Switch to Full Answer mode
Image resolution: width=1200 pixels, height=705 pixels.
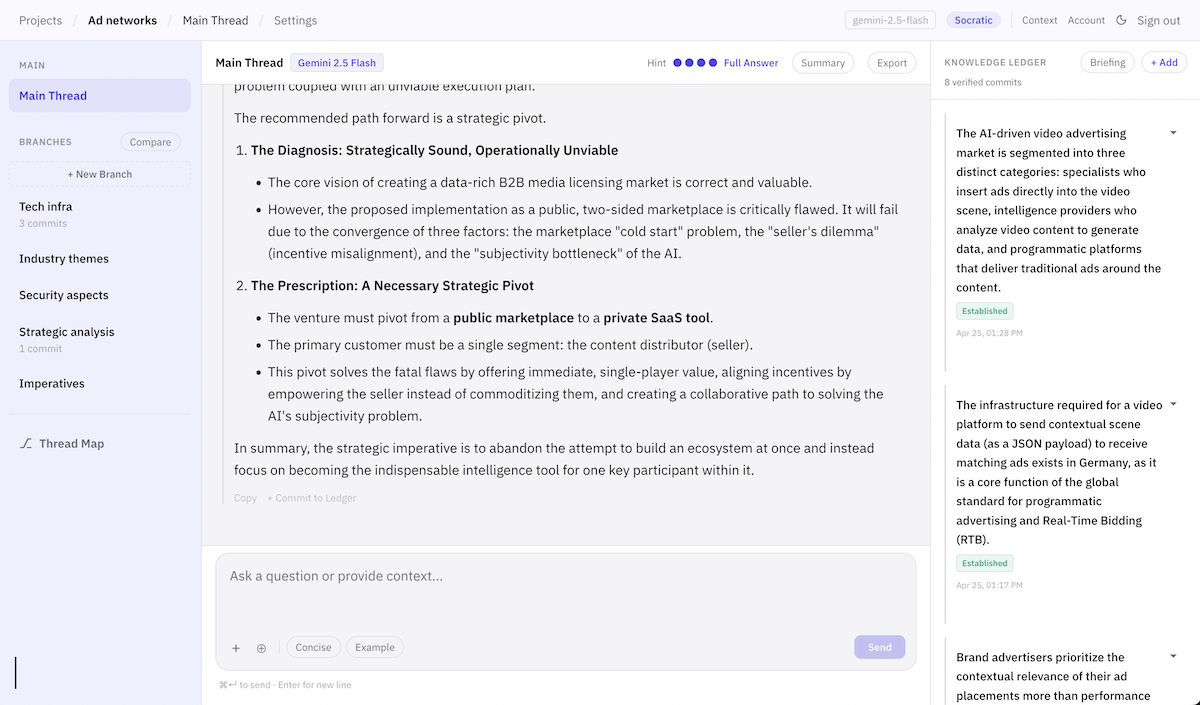[751, 62]
